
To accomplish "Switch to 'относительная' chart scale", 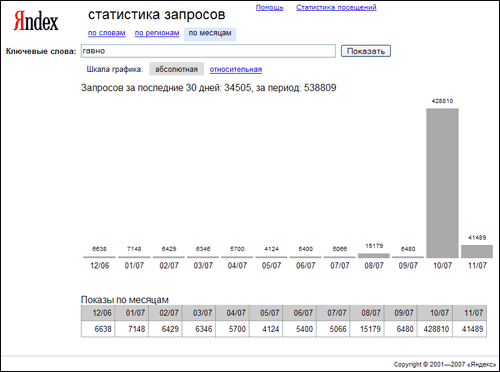I will tap(236, 69).
